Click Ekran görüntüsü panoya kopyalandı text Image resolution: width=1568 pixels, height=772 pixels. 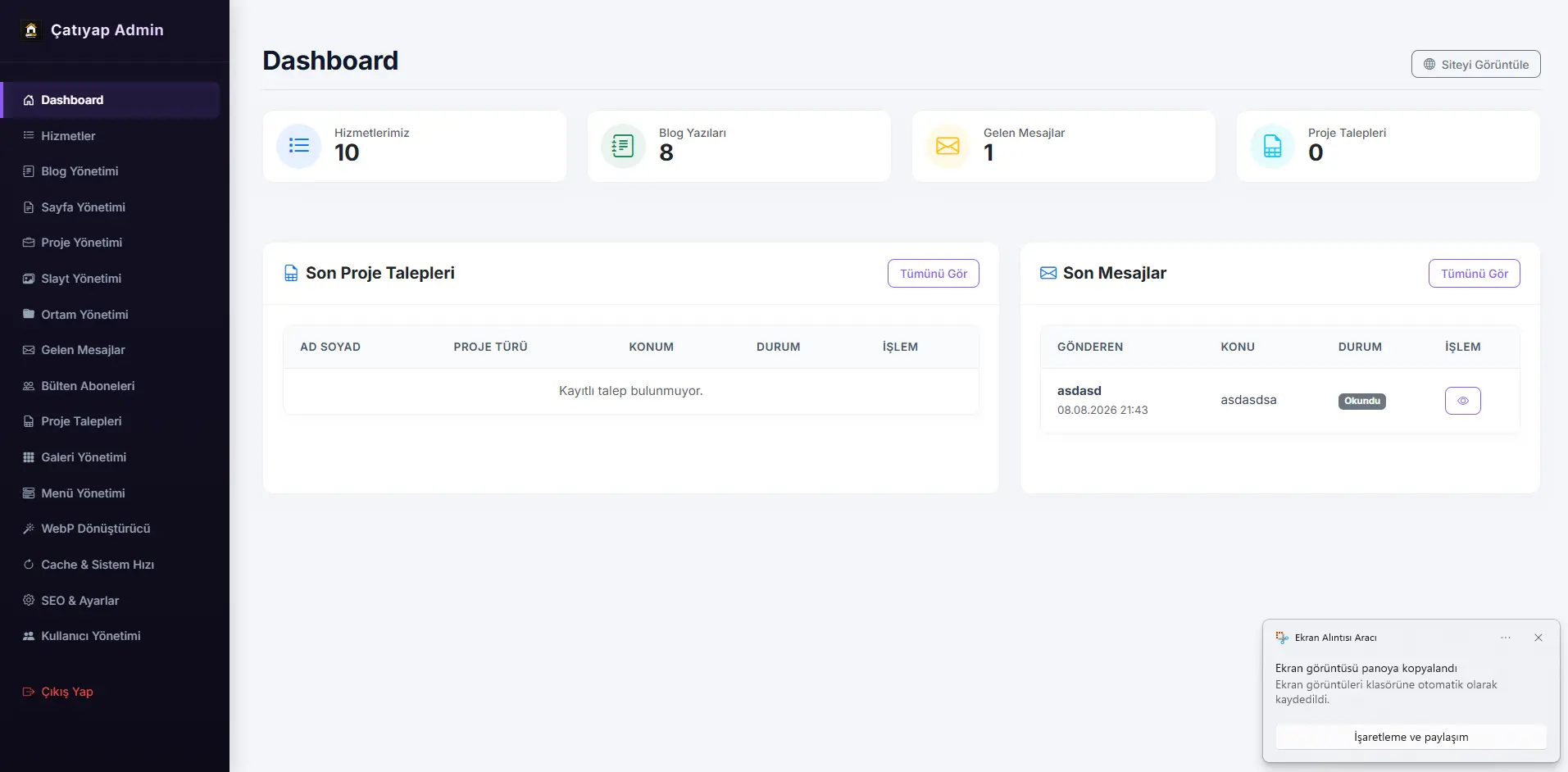pyautogui.click(x=1366, y=668)
